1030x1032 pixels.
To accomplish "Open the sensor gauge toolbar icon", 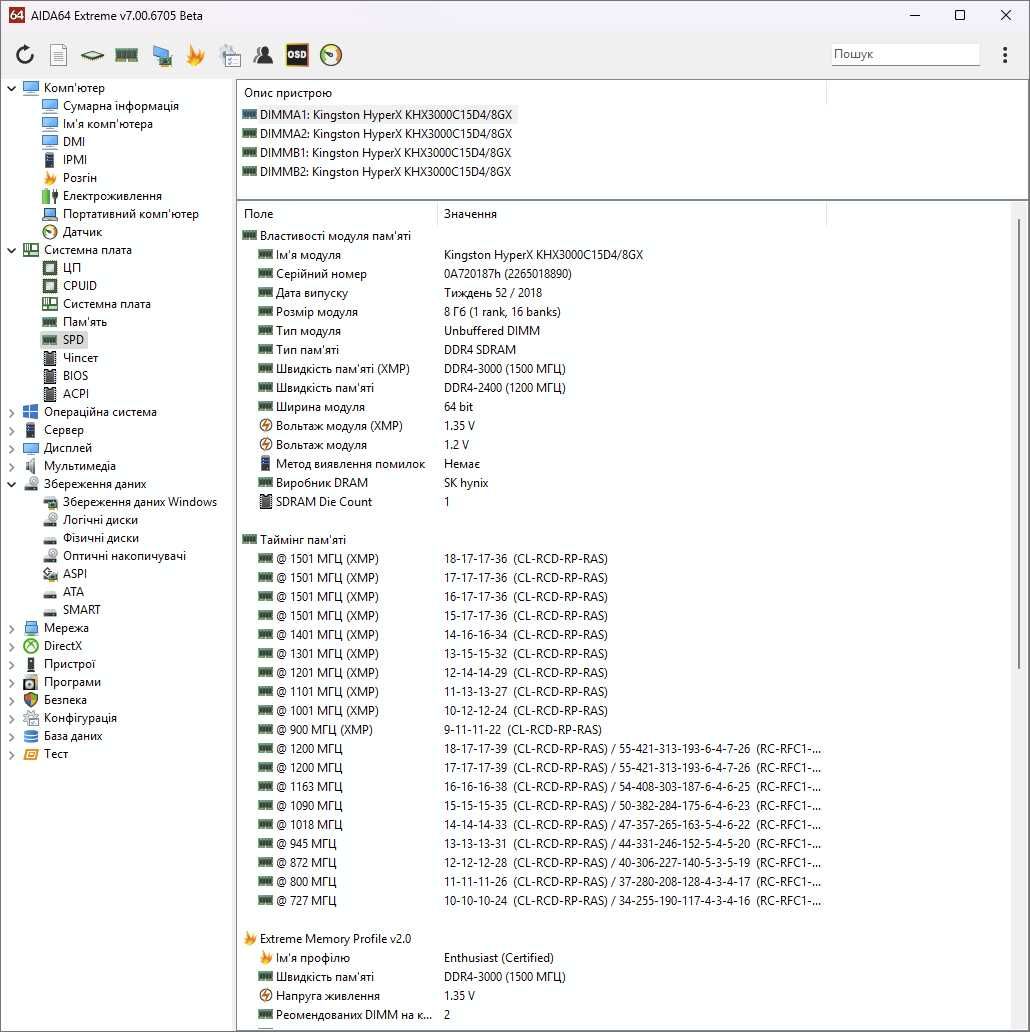I will pyautogui.click(x=331, y=55).
